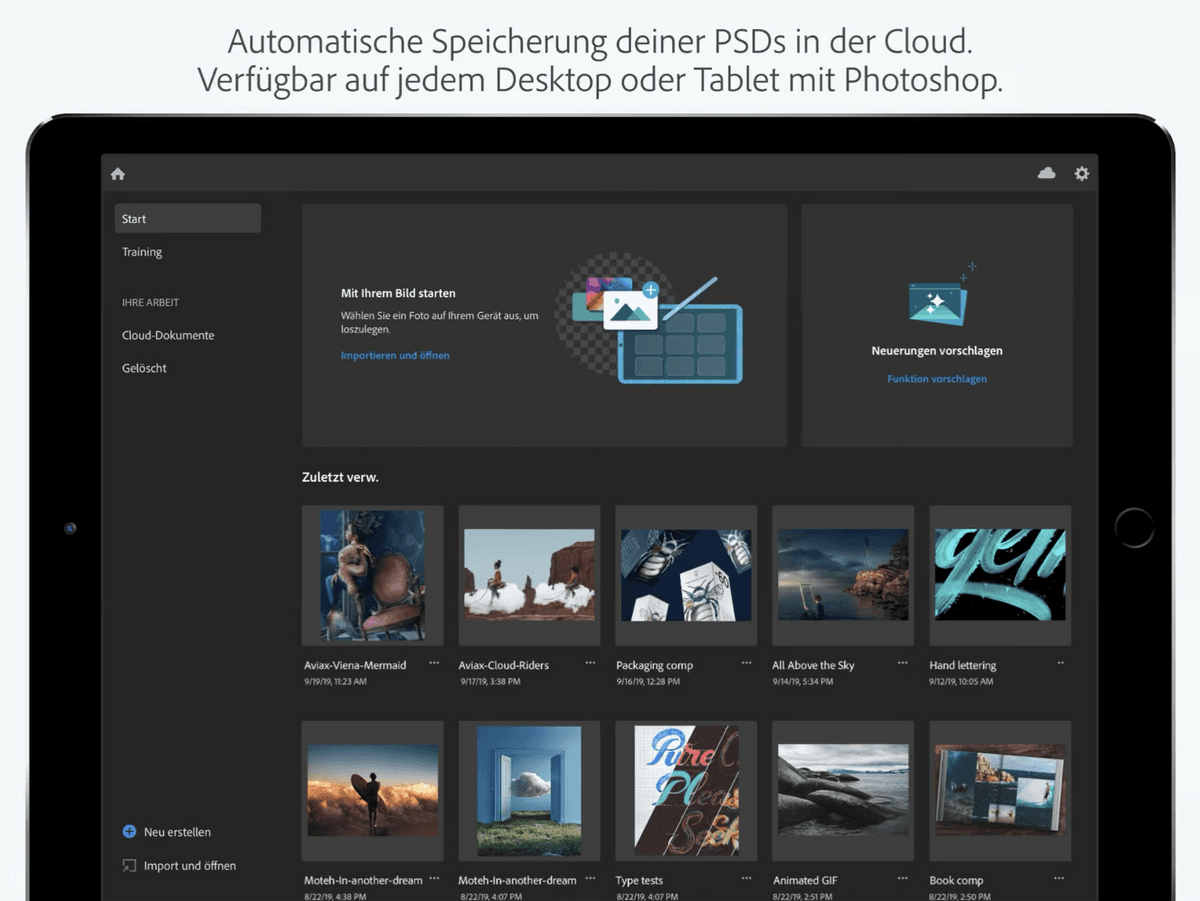Create a new document with Neu erstellen
1200x901 pixels.
pyautogui.click(x=167, y=832)
